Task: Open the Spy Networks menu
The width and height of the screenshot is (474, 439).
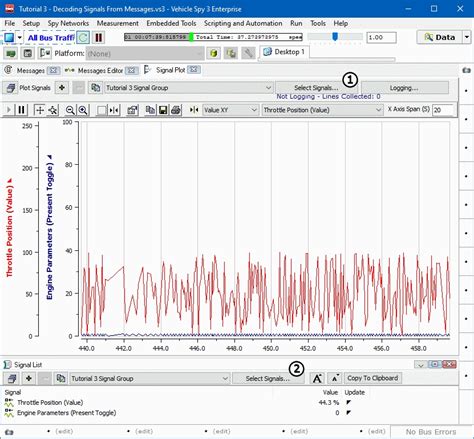Action: pyautogui.click(x=68, y=23)
